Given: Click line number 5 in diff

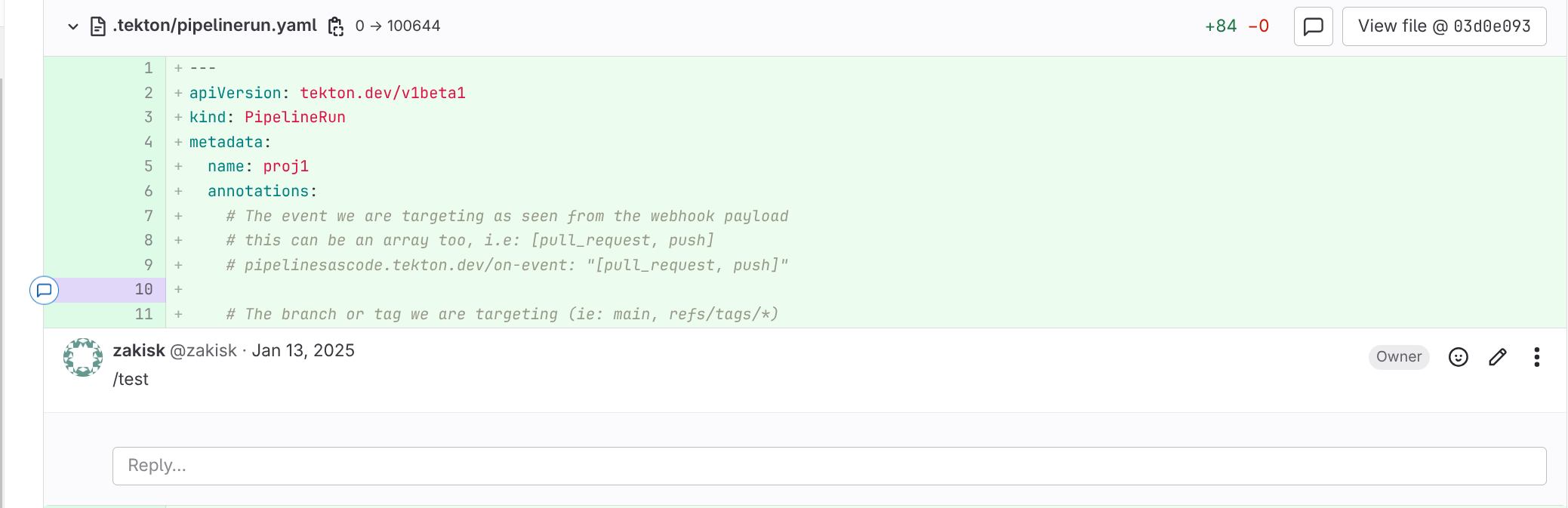Looking at the screenshot, I should pyautogui.click(x=149, y=167).
